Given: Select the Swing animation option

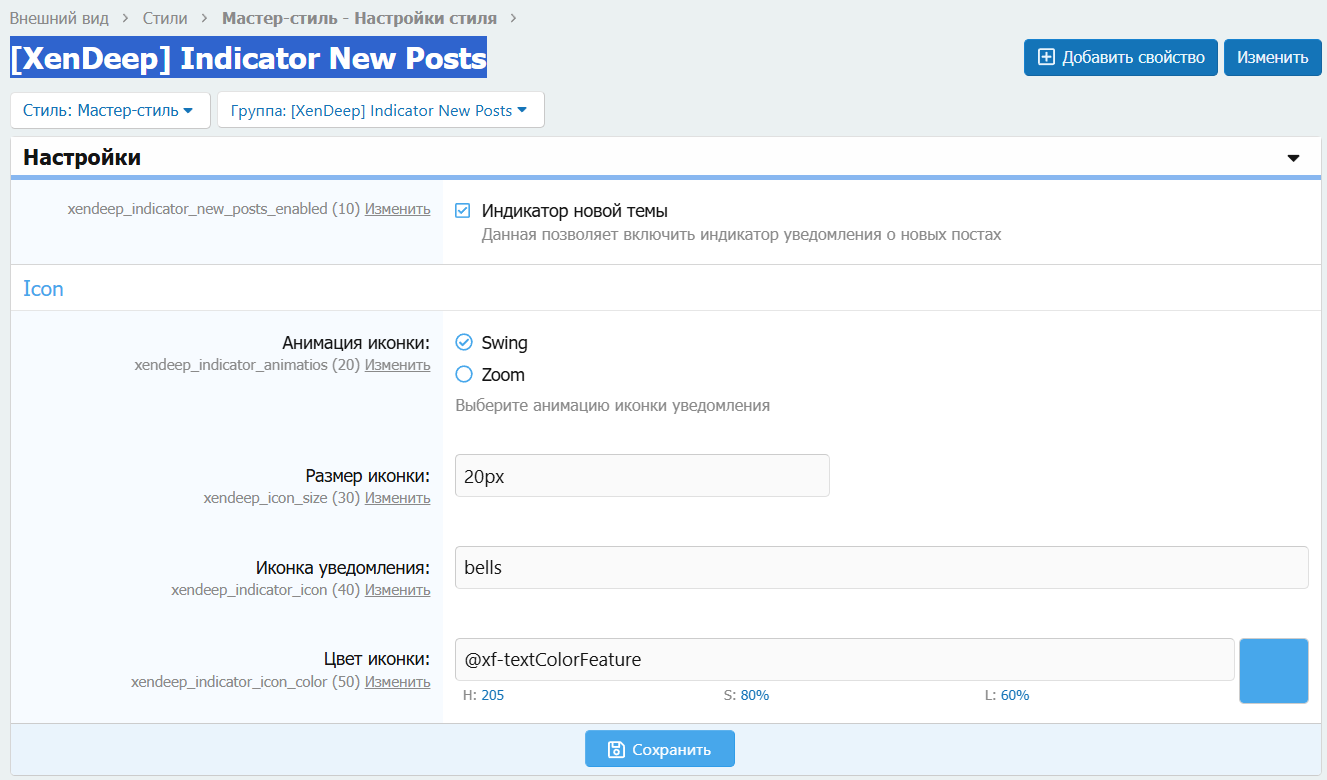Looking at the screenshot, I should [x=464, y=343].
